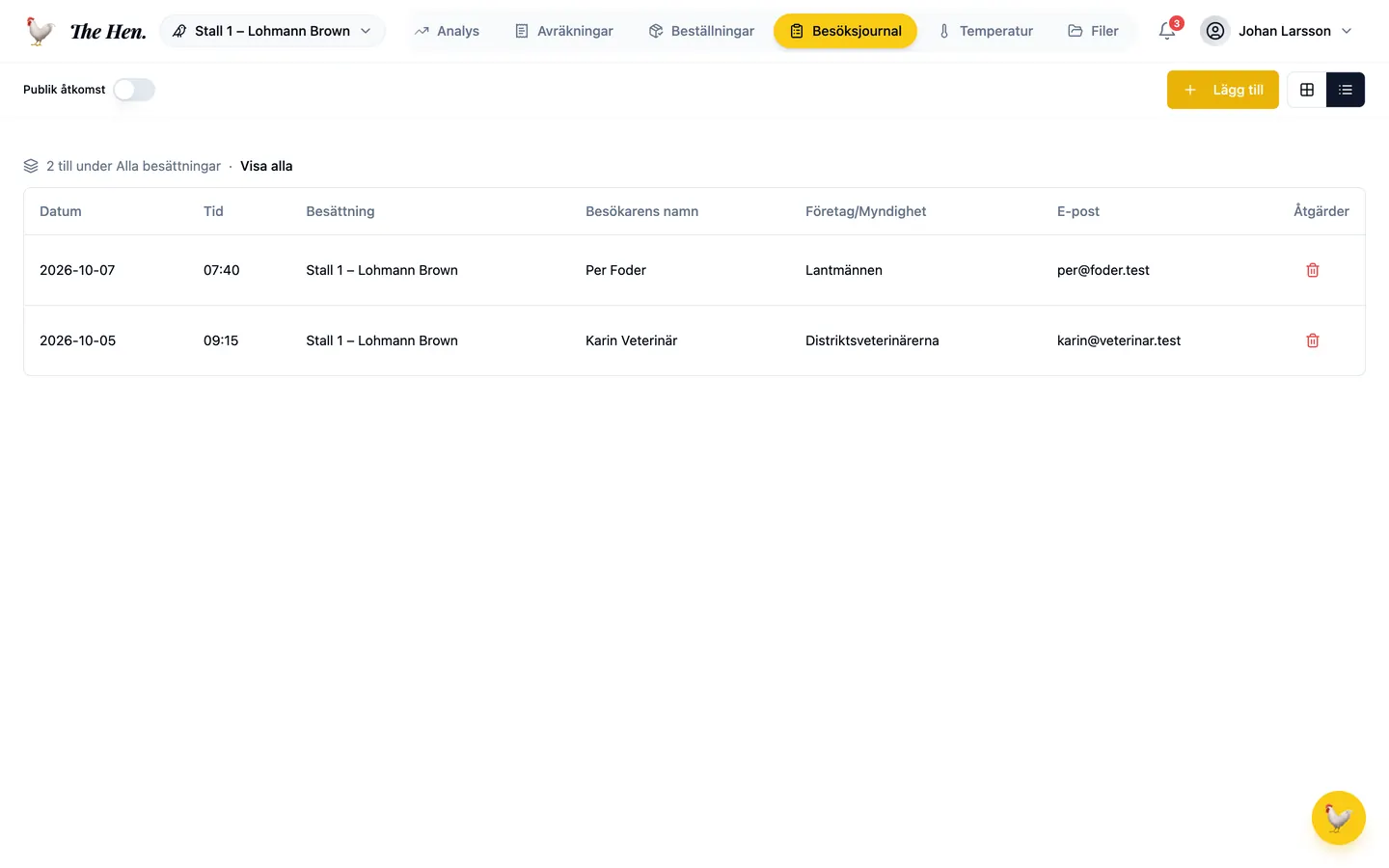This screenshot has height=868, width=1389.
Task: Click the Visa alla link
Action: 266,166
